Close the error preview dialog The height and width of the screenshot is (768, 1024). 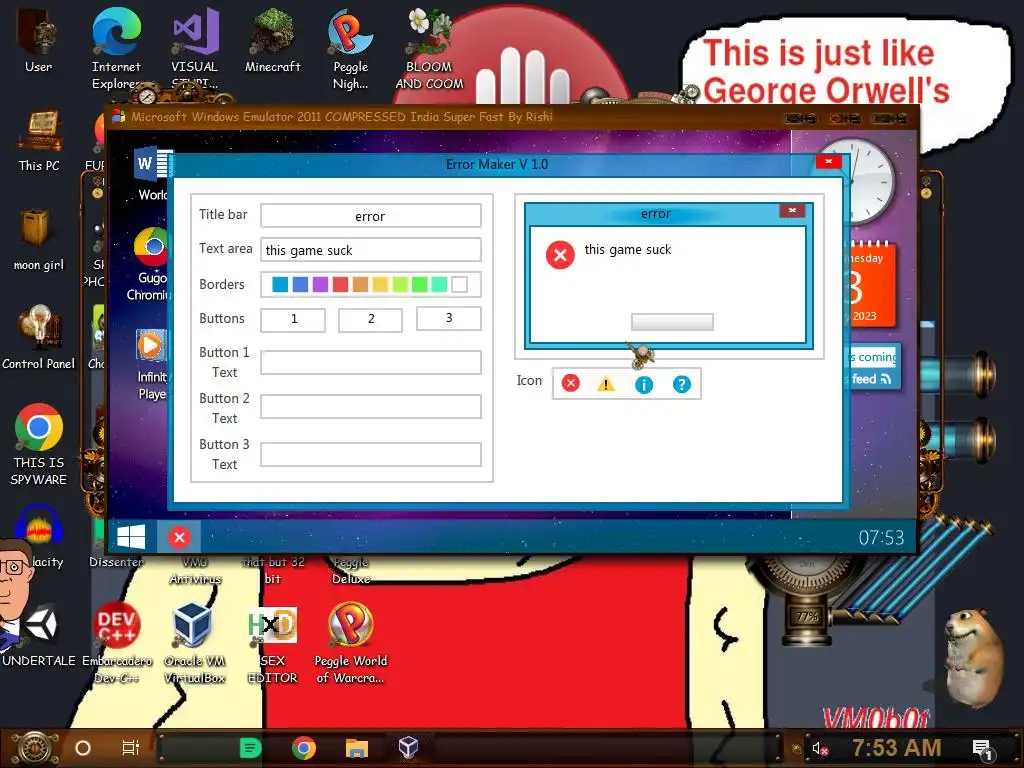[x=792, y=211]
